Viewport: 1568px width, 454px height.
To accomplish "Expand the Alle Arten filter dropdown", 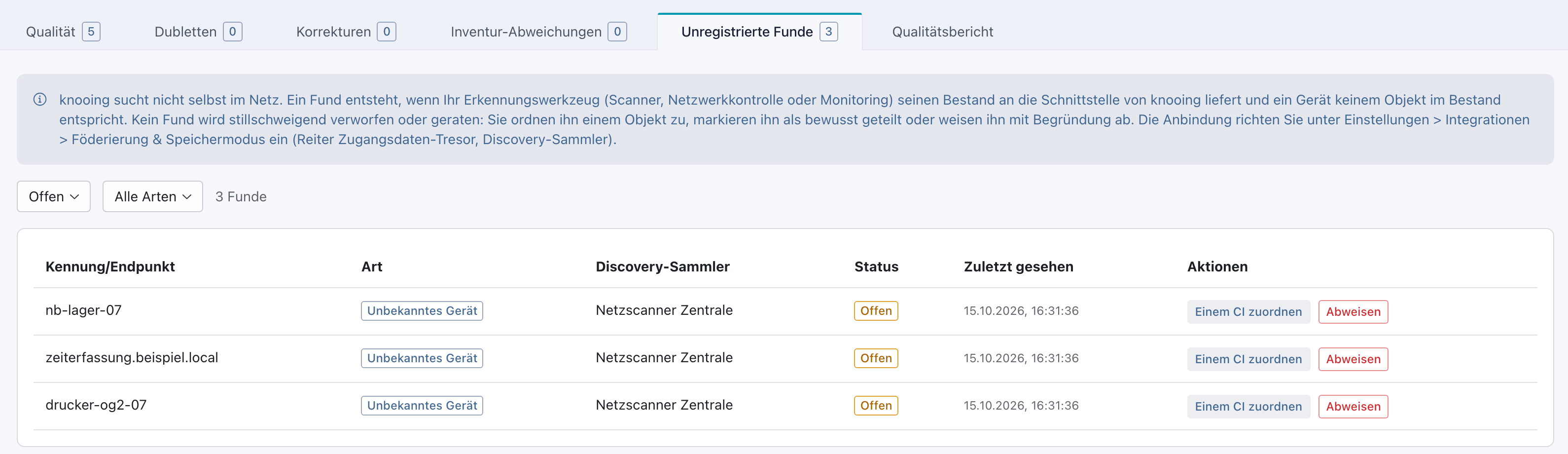I will click(153, 196).
